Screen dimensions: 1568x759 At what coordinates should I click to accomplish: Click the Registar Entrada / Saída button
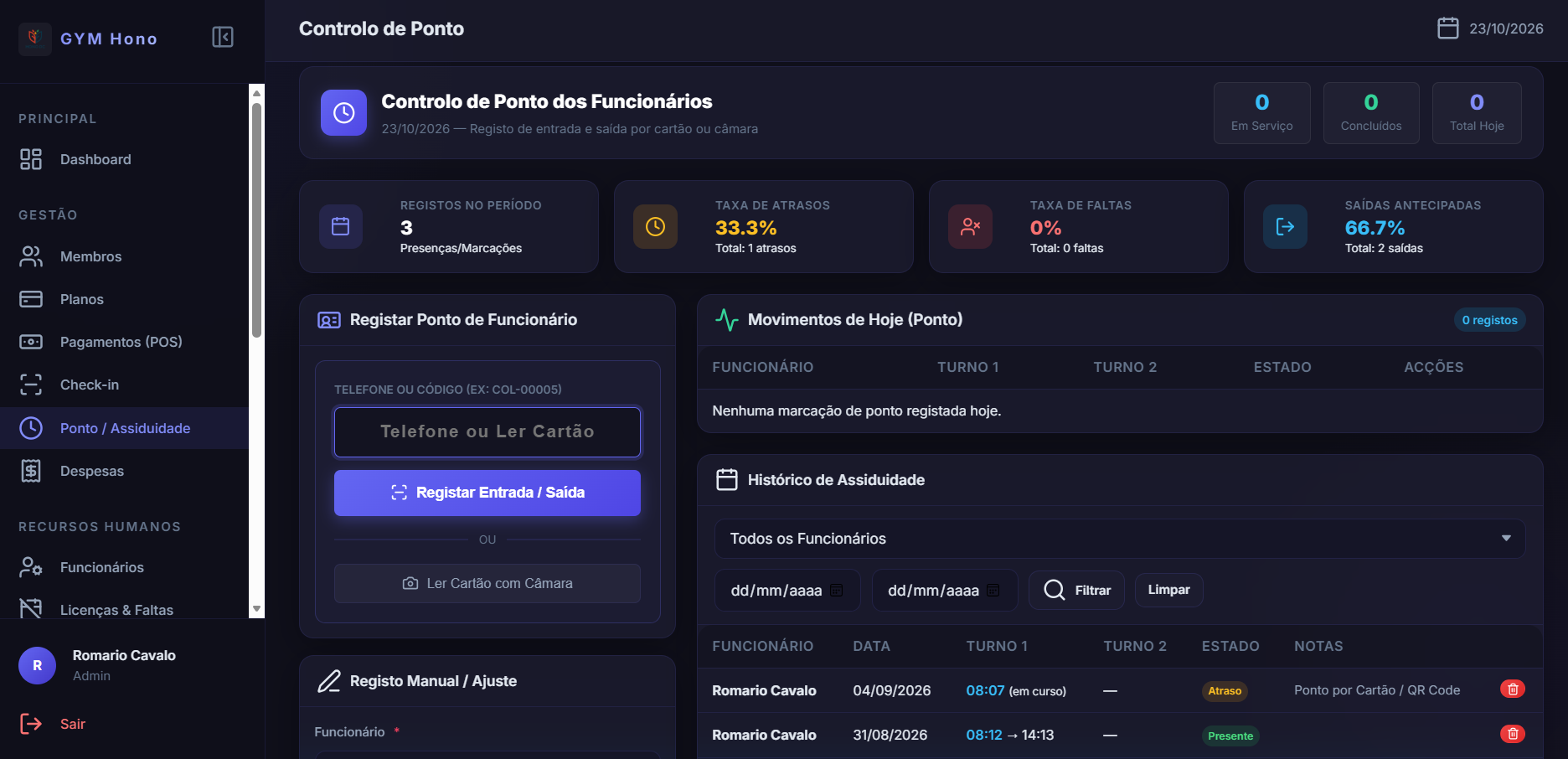tap(487, 493)
